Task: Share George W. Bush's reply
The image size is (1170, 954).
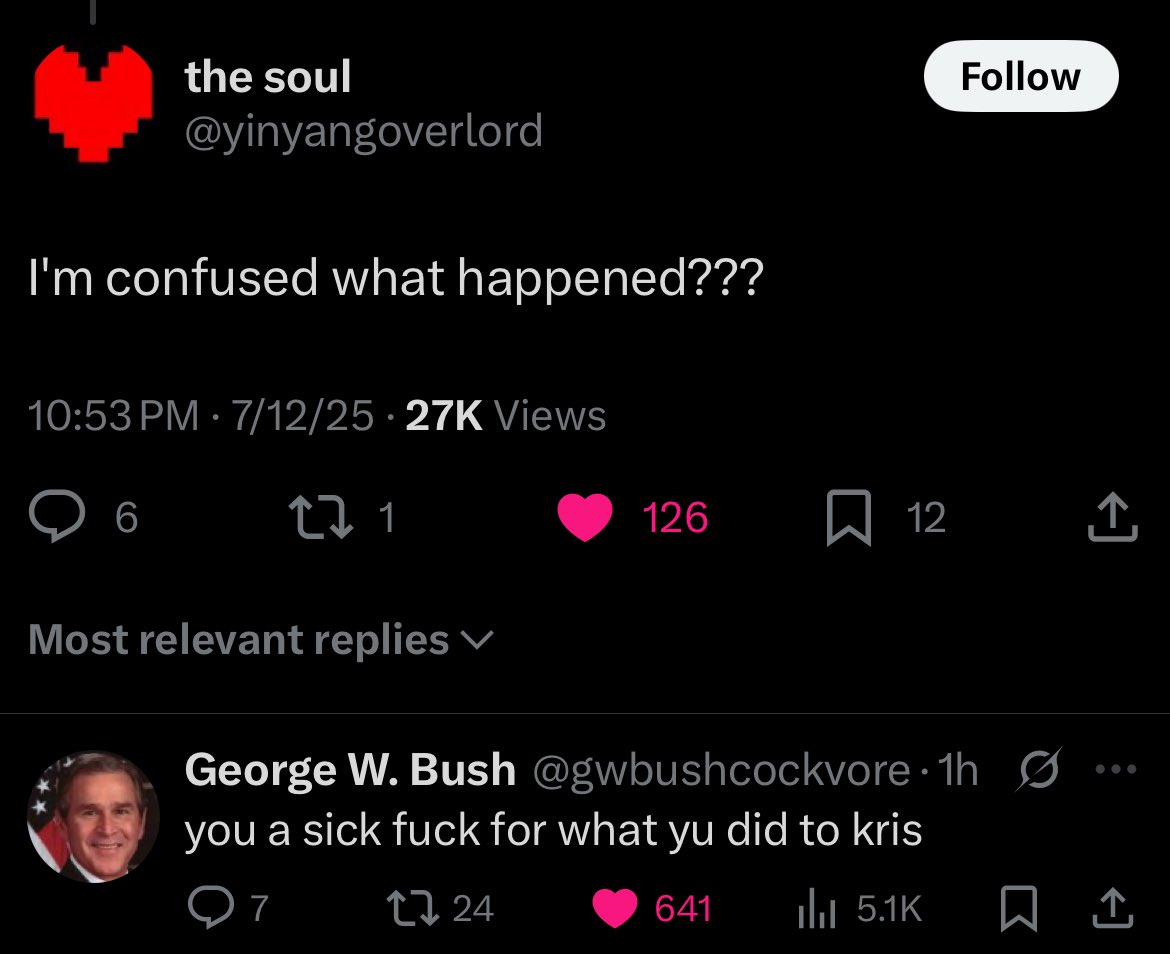Action: click(1113, 908)
